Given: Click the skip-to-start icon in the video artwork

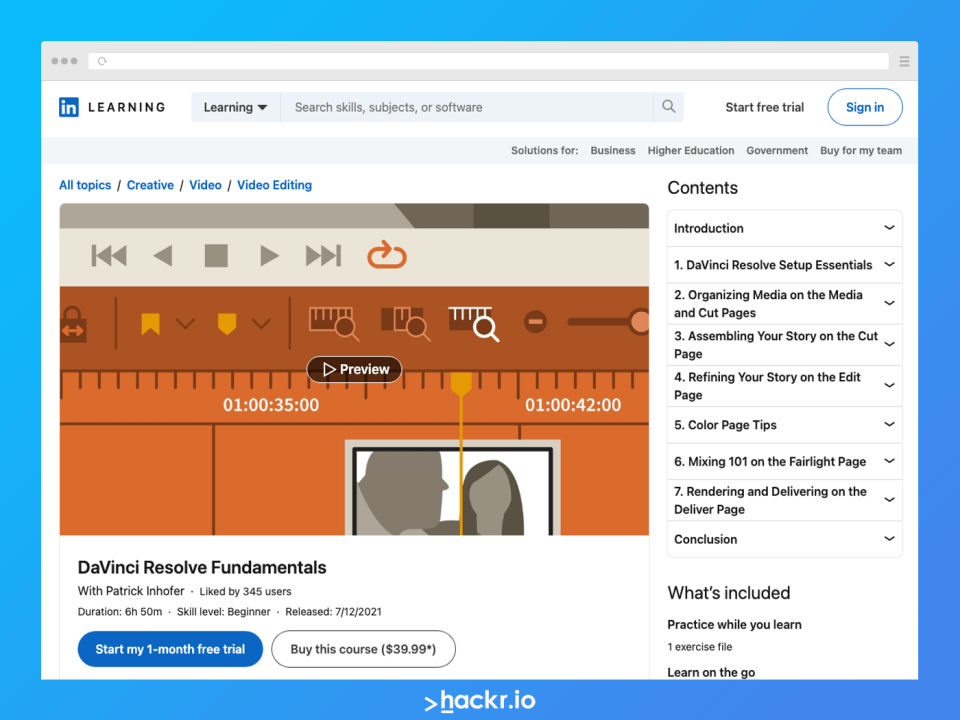Looking at the screenshot, I should (109, 255).
